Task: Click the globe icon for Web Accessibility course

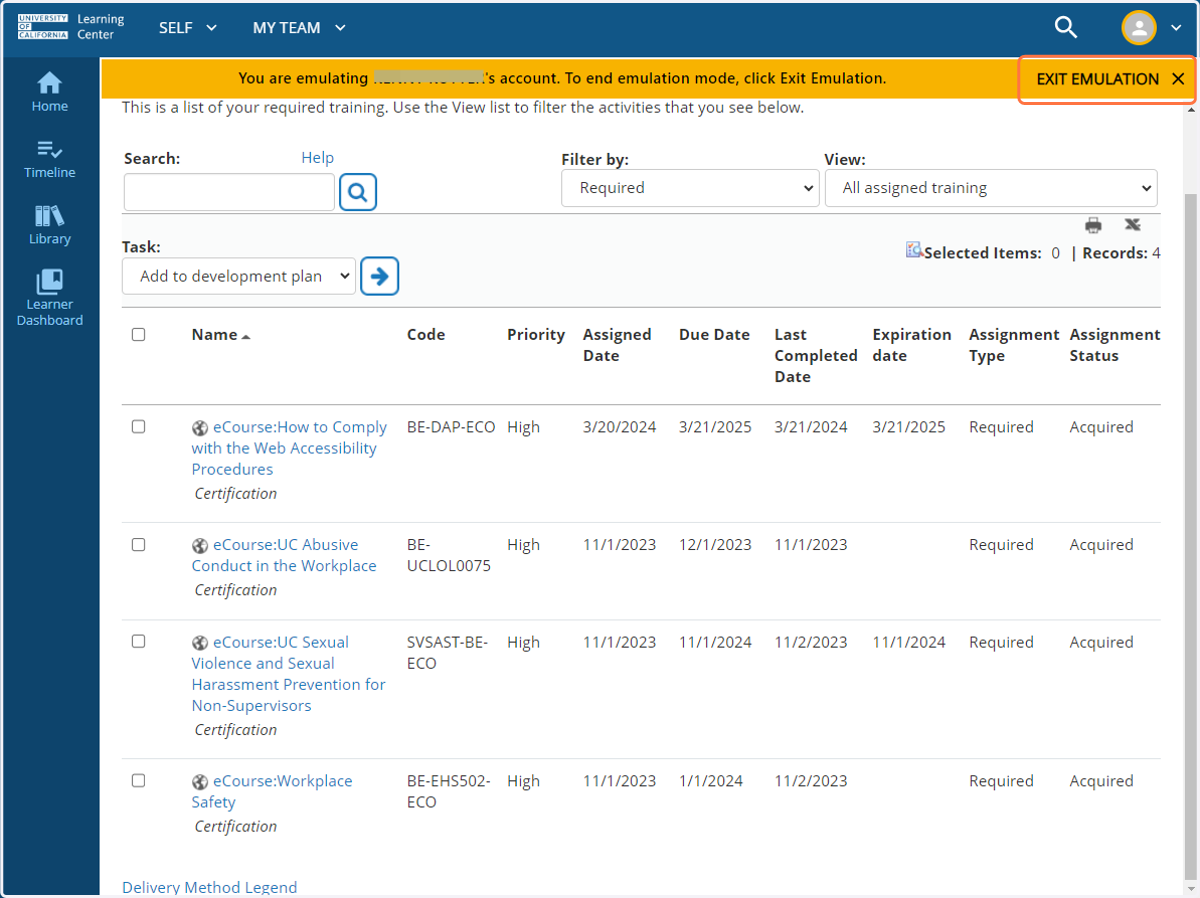Action: point(200,428)
